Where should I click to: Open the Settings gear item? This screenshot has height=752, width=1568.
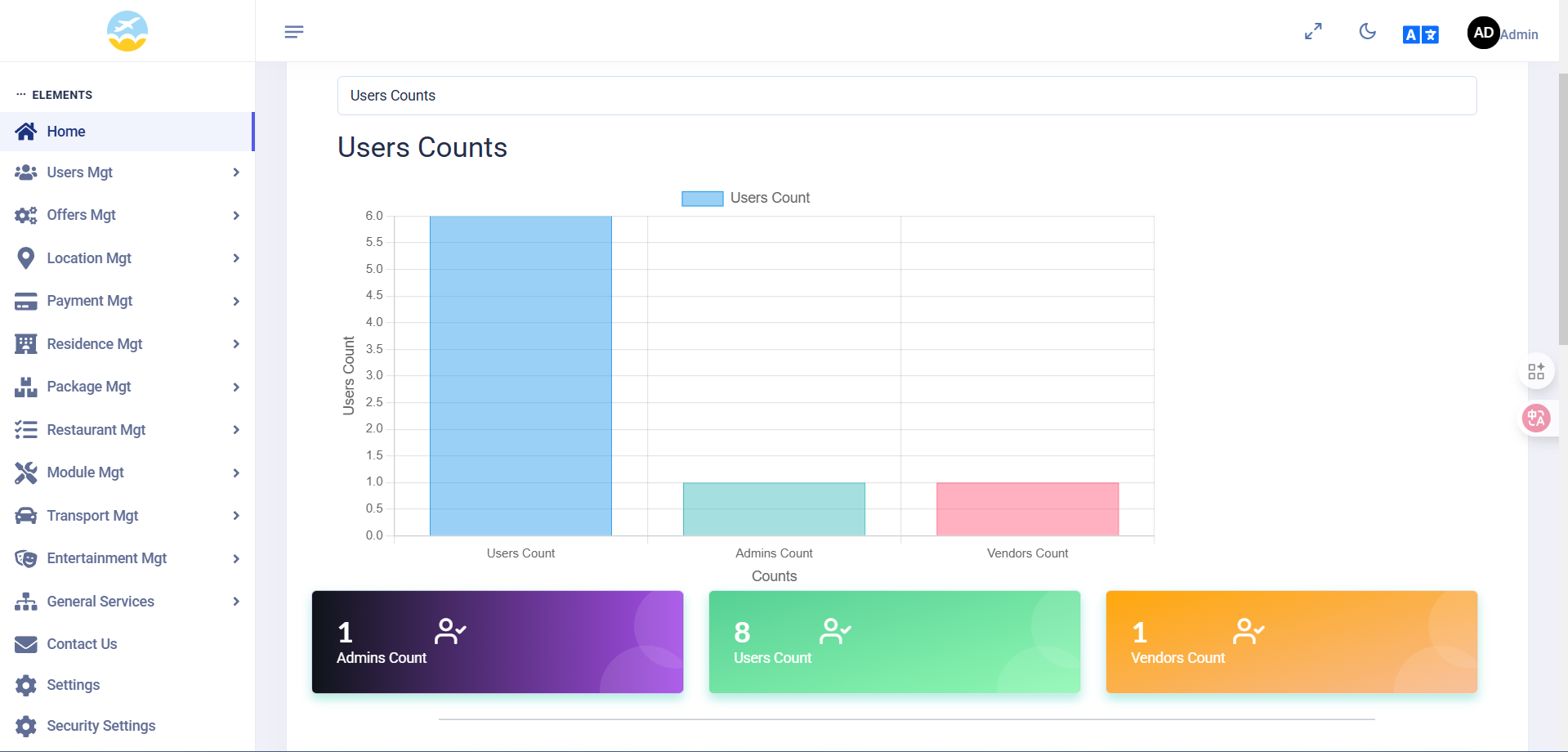tap(73, 685)
